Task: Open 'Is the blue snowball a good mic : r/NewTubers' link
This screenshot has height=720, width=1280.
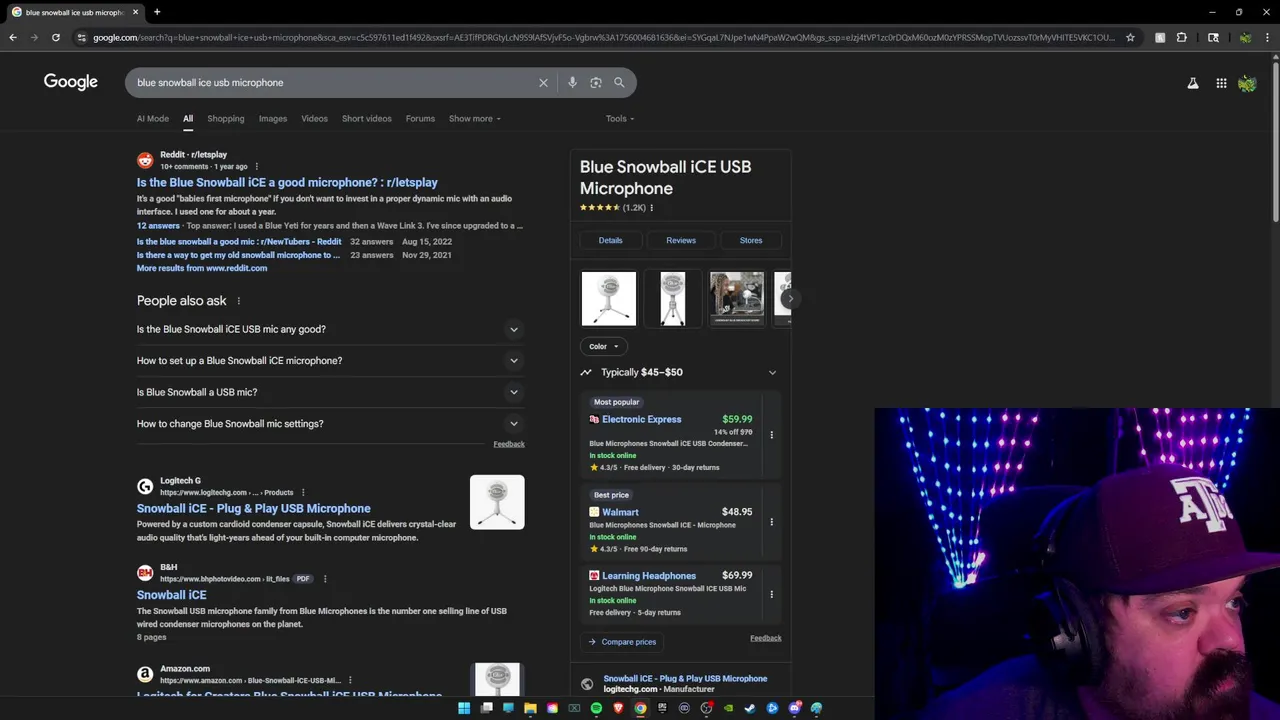Action: click(239, 242)
